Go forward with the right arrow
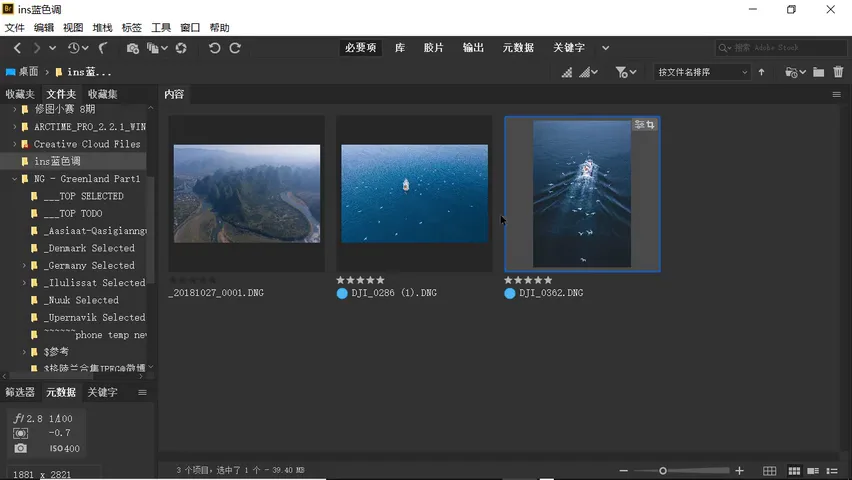The image size is (852, 480). (36, 48)
